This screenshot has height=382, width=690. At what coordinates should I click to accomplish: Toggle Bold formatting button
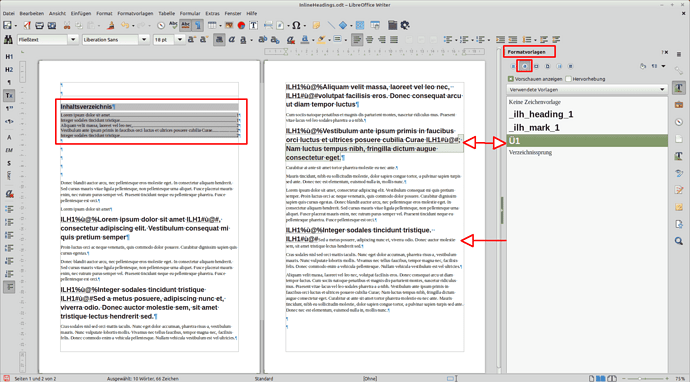tap(219, 40)
